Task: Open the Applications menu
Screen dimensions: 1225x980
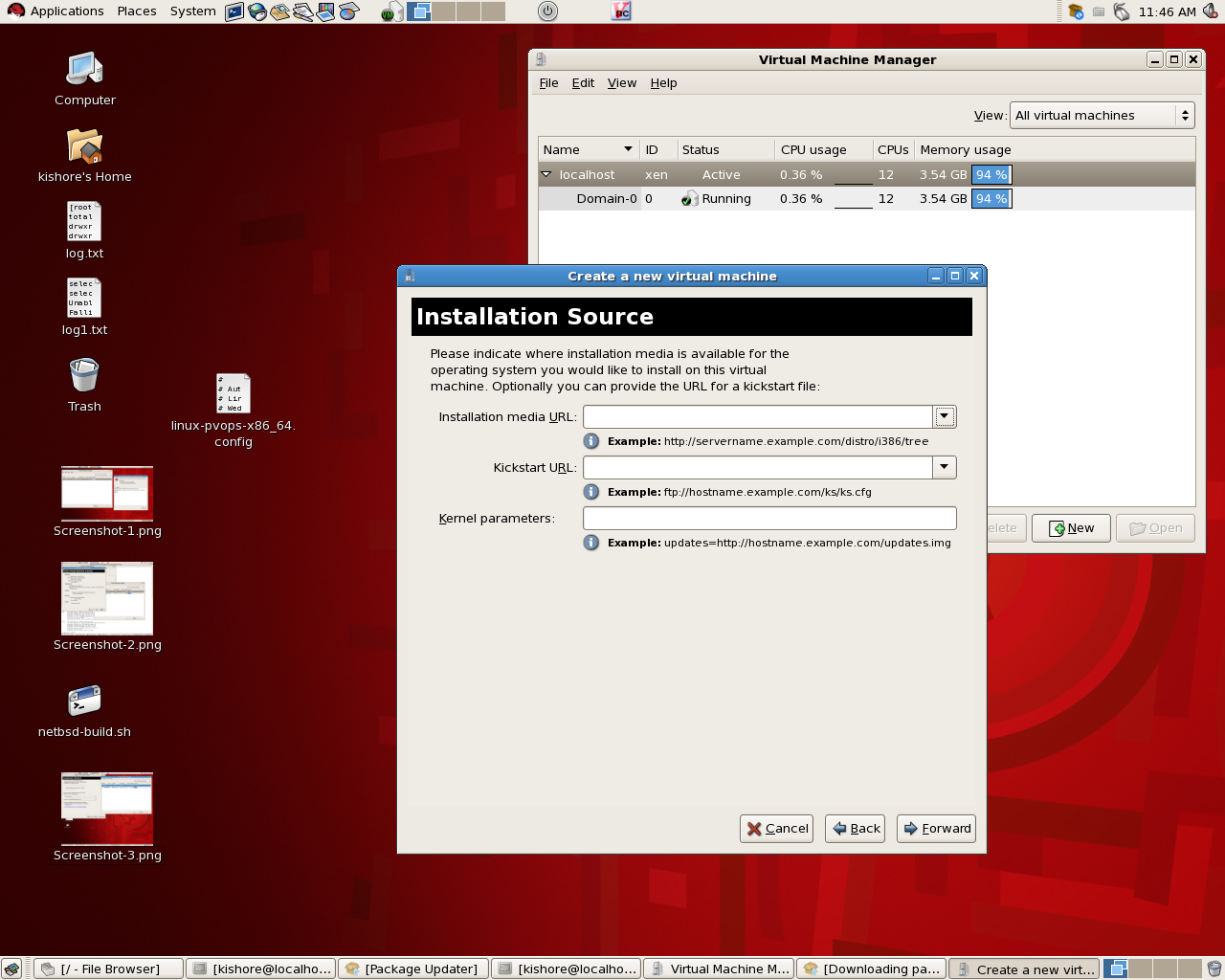Action: click(56, 11)
